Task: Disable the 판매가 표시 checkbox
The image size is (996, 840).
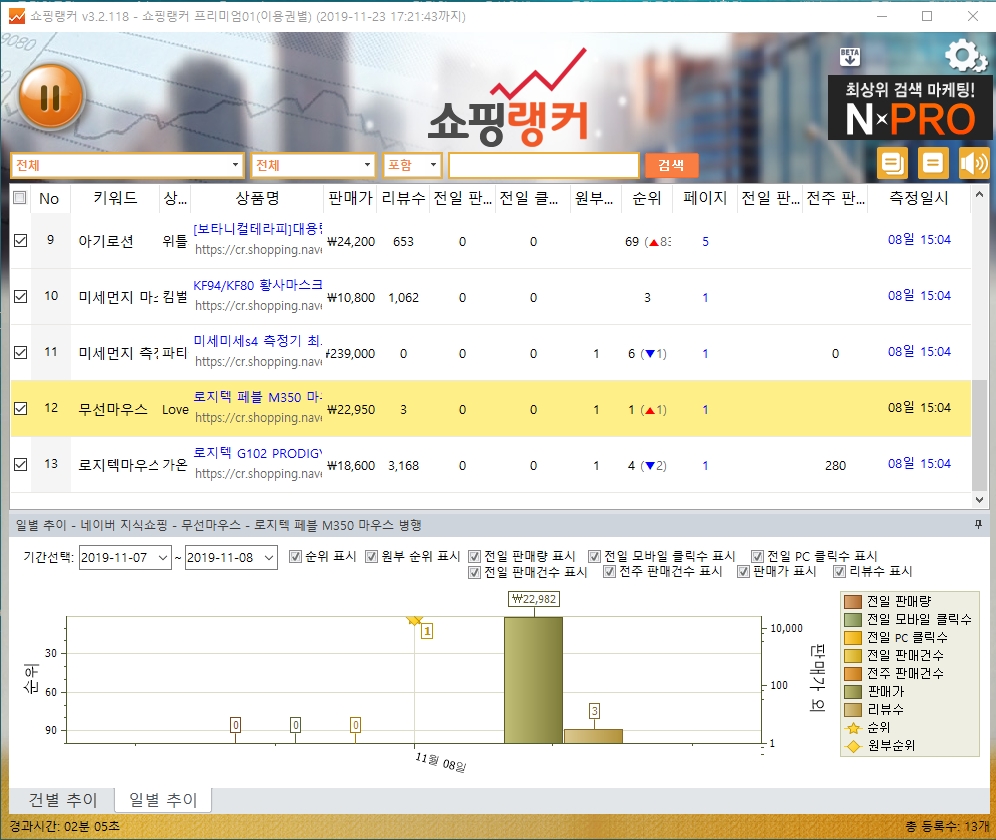Action: [743, 572]
